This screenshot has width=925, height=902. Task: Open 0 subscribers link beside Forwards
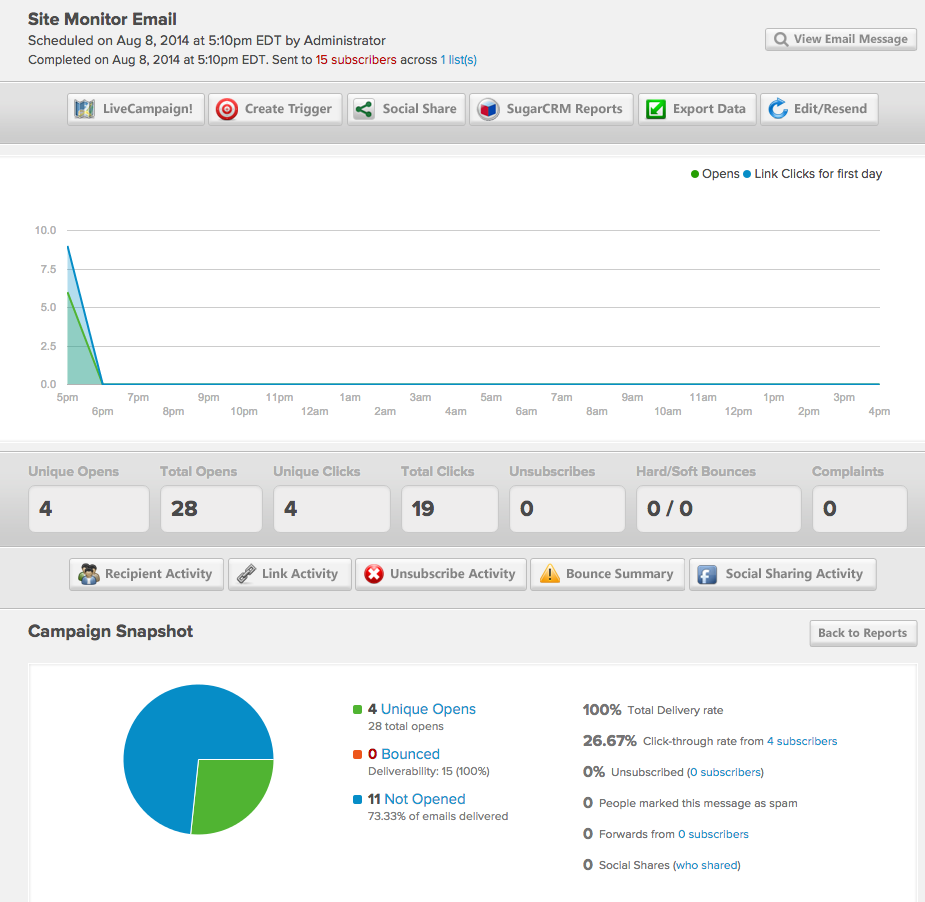(713, 834)
